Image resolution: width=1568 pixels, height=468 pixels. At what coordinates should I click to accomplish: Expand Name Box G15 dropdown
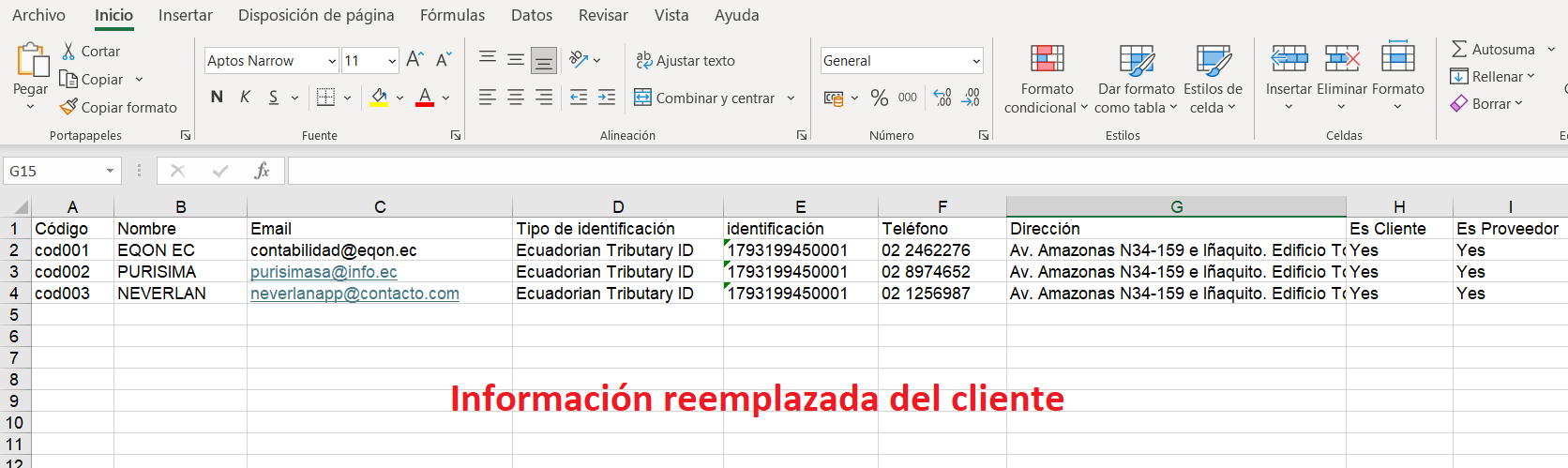click(x=110, y=171)
